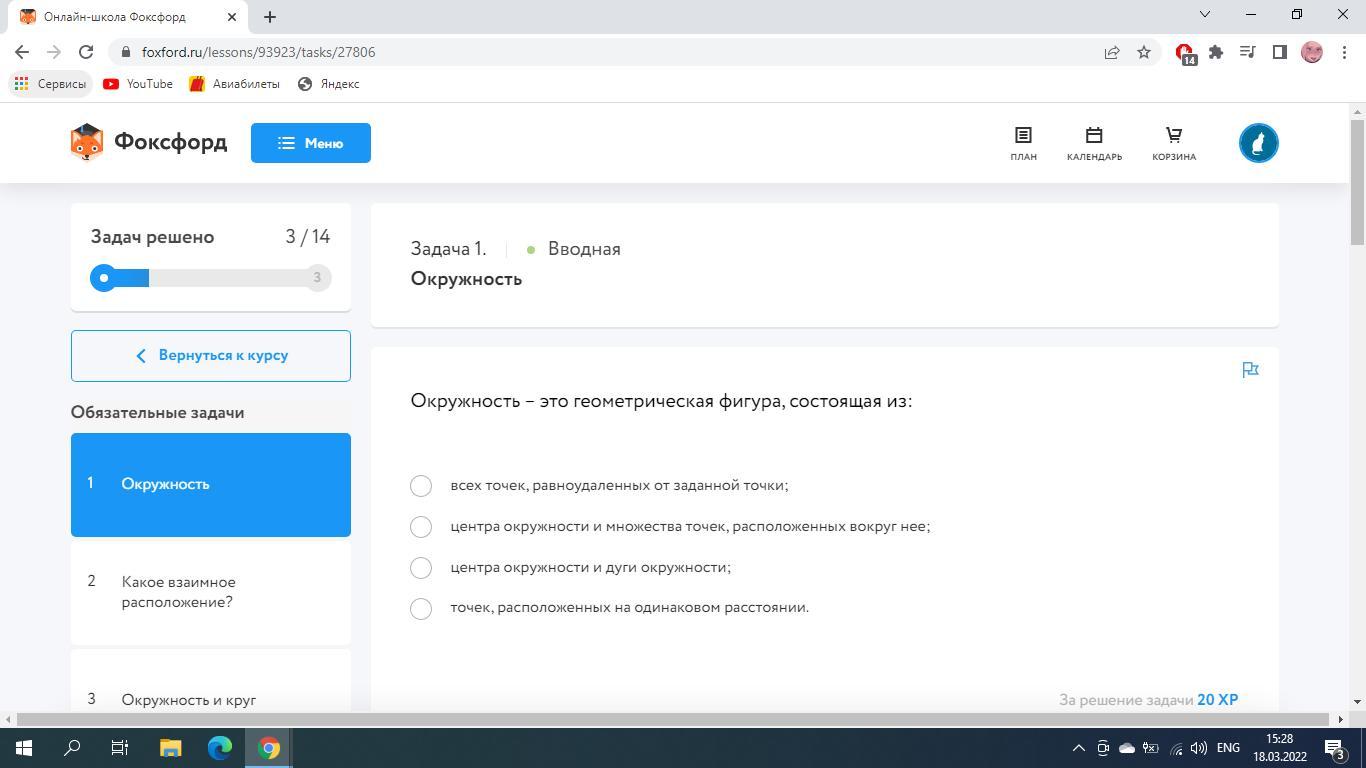Open the red extension icon with badge 14

[x=1185, y=53]
